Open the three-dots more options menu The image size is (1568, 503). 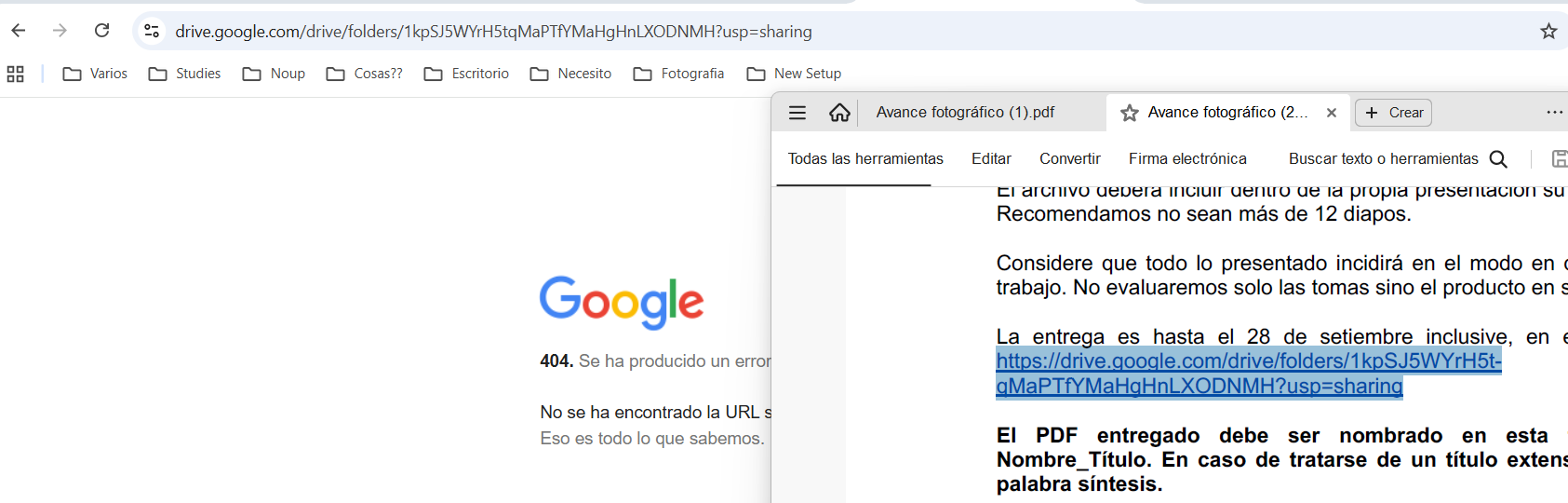click(1554, 113)
